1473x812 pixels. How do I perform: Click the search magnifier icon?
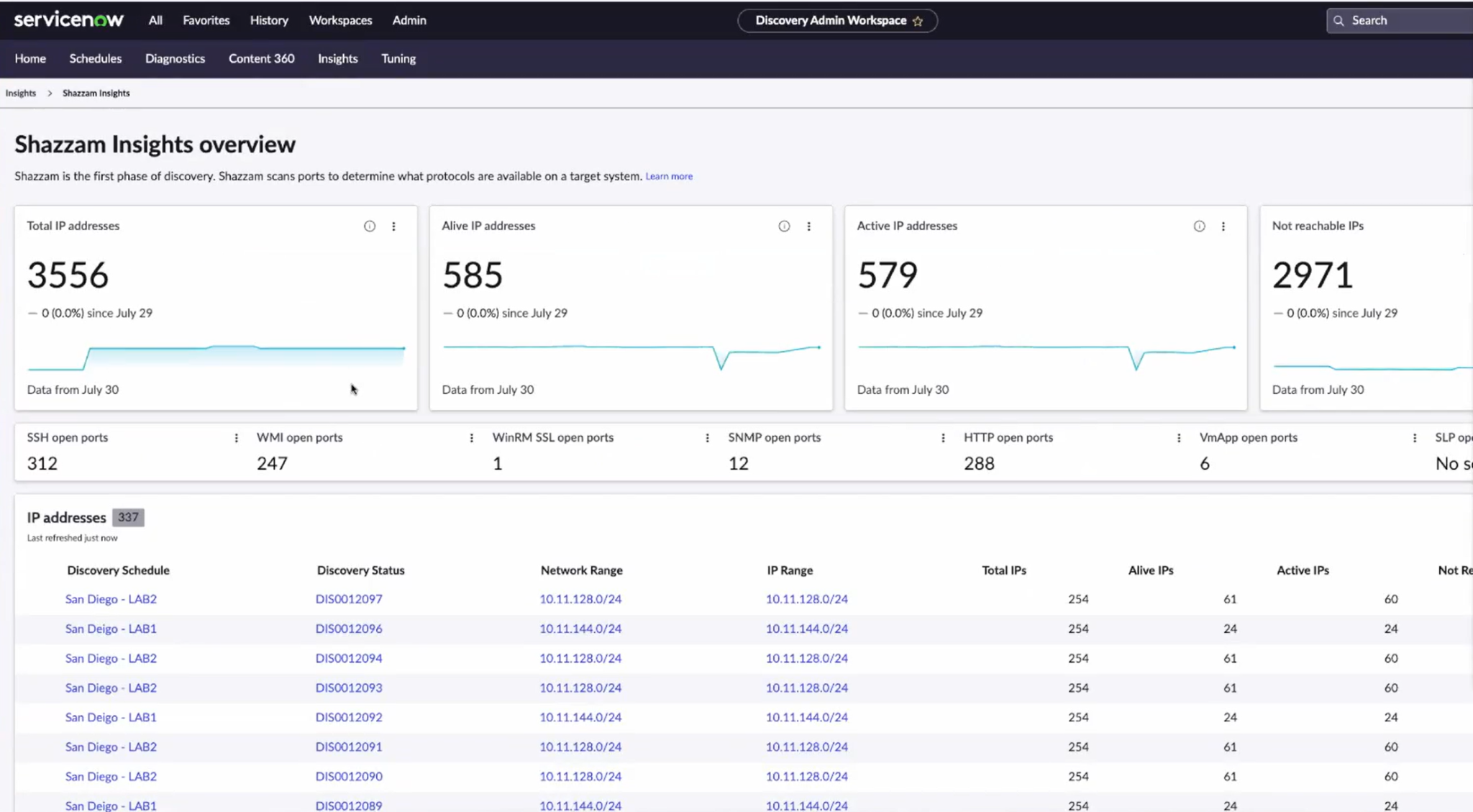(x=1339, y=20)
